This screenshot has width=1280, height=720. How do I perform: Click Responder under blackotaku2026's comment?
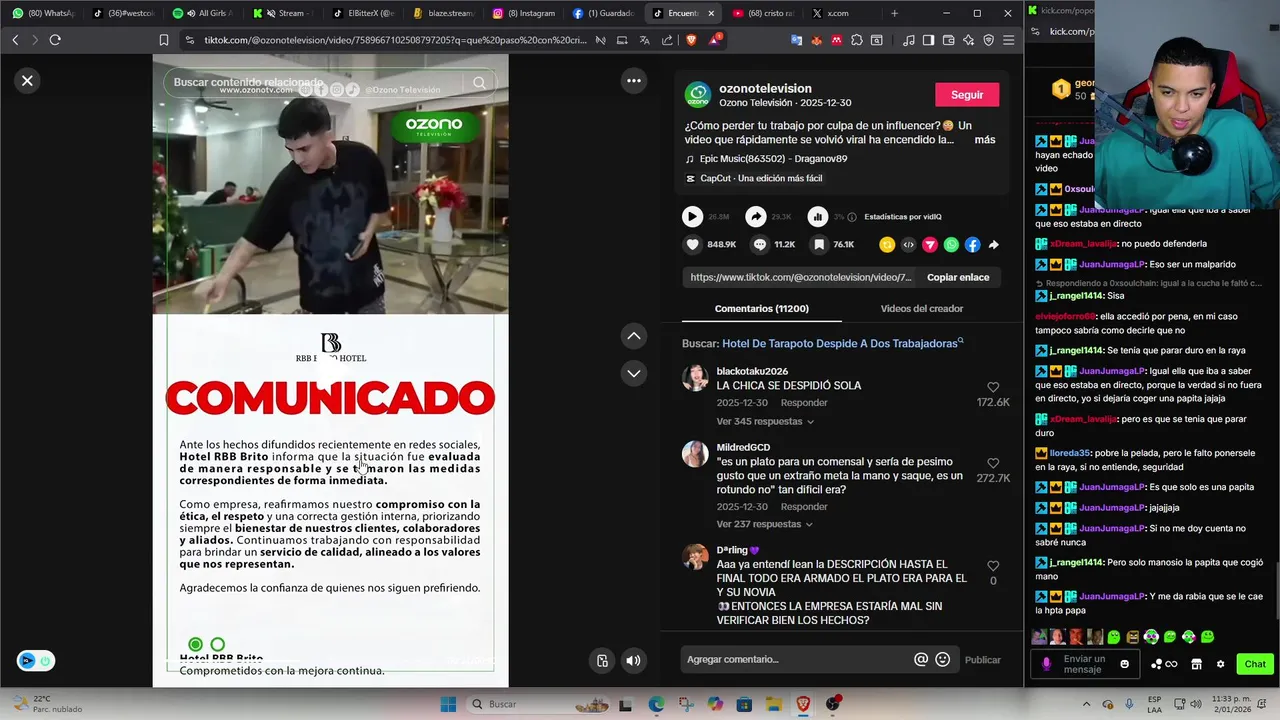[x=804, y=403]
